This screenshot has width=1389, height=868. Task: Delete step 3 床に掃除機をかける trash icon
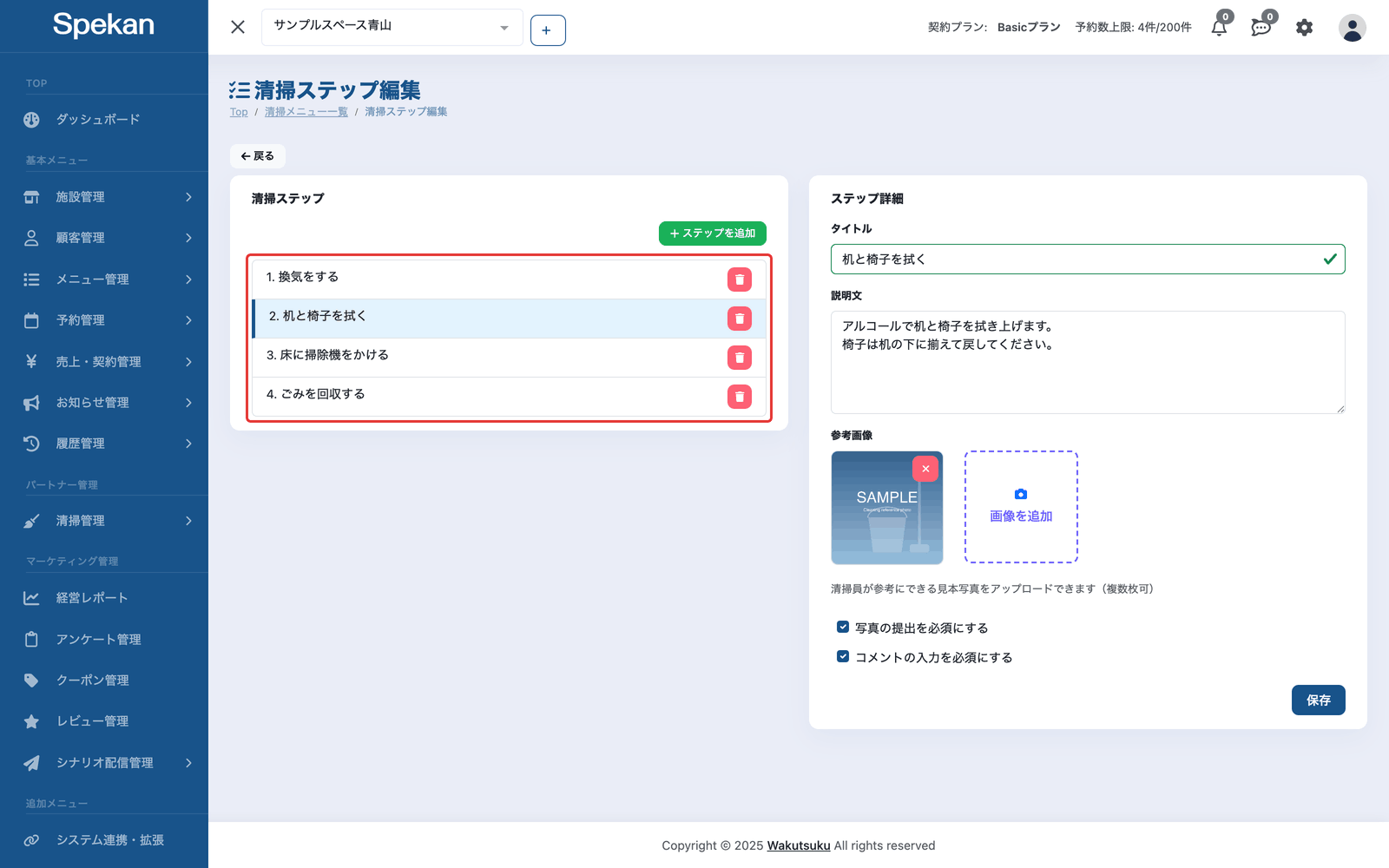(740, 358)
